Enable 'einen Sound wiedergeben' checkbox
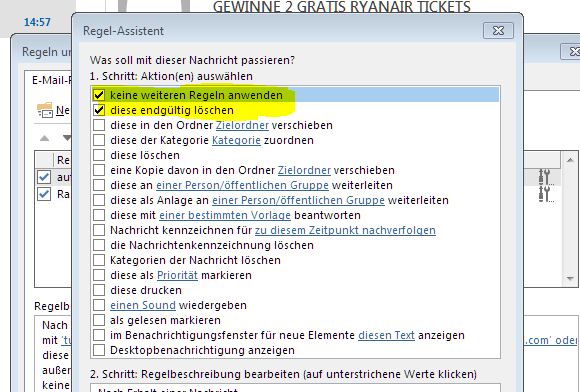Viewport: 580px width, 392px height. [99, 305]
